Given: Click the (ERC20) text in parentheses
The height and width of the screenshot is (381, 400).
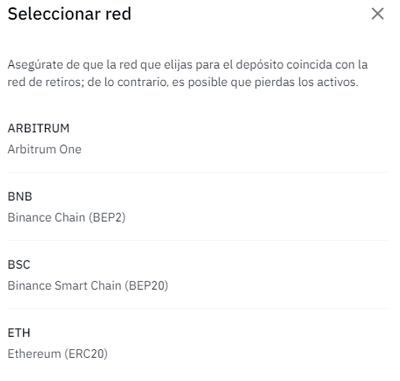Looking at the screenshot, I should point(86,354).
